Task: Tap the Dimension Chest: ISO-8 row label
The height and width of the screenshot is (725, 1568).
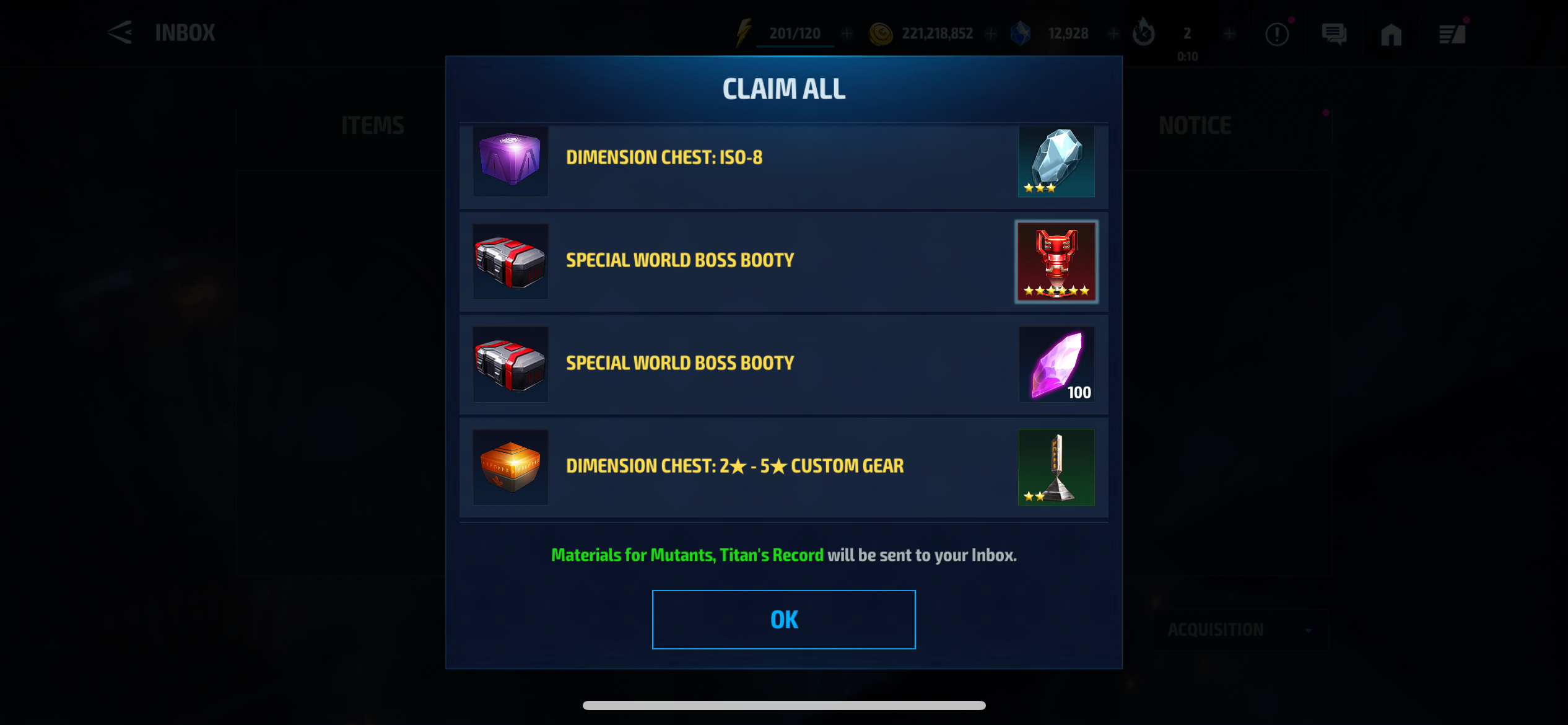Action: point(664,157)
